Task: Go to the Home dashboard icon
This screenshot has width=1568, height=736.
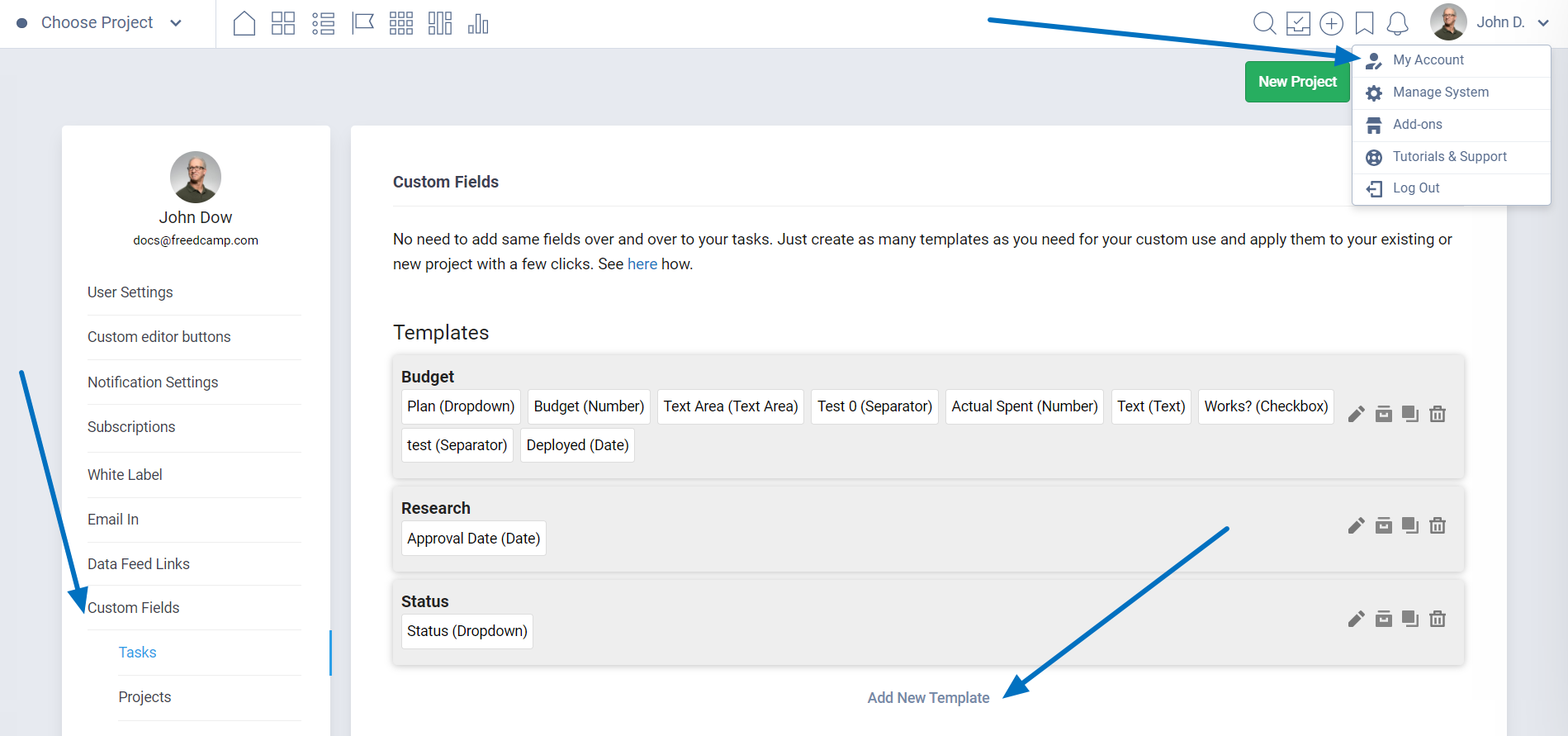Action: click(x=244, y=23)
